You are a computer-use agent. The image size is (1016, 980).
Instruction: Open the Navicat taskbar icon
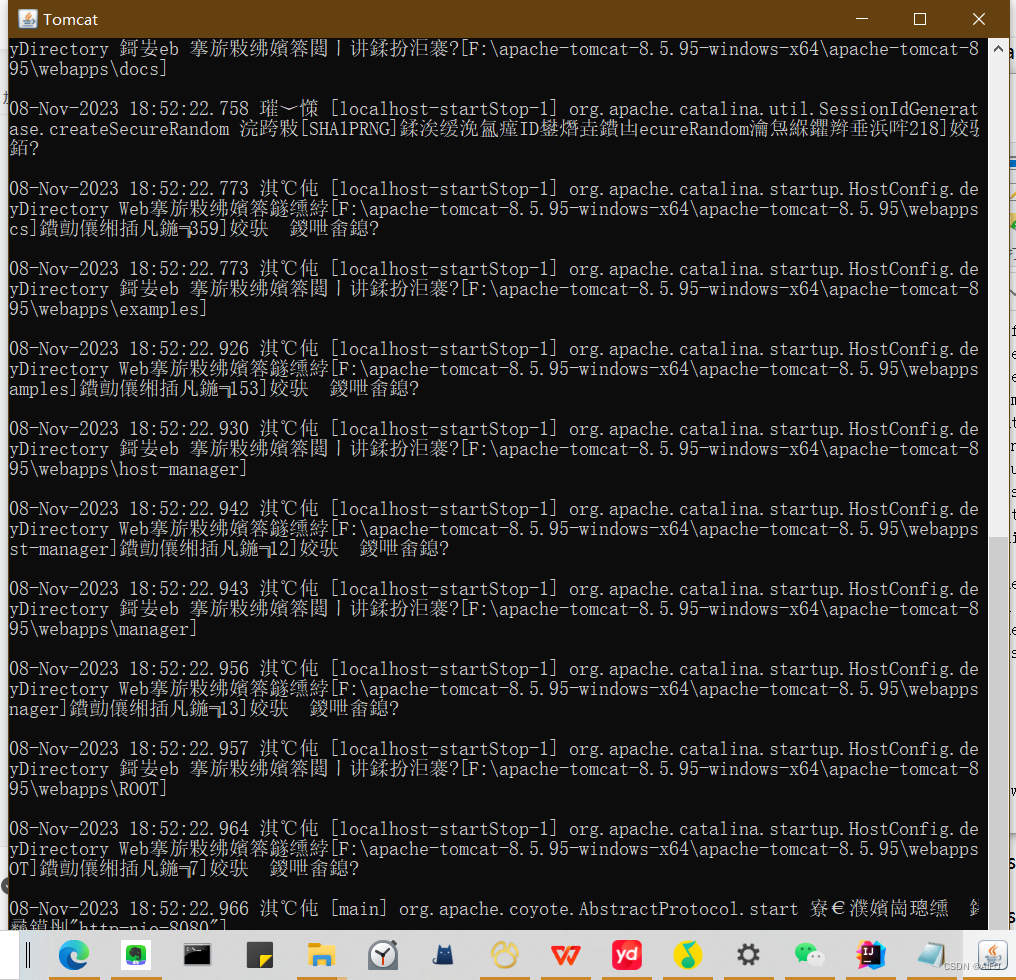pyautogui.click(x=504, y=955)
